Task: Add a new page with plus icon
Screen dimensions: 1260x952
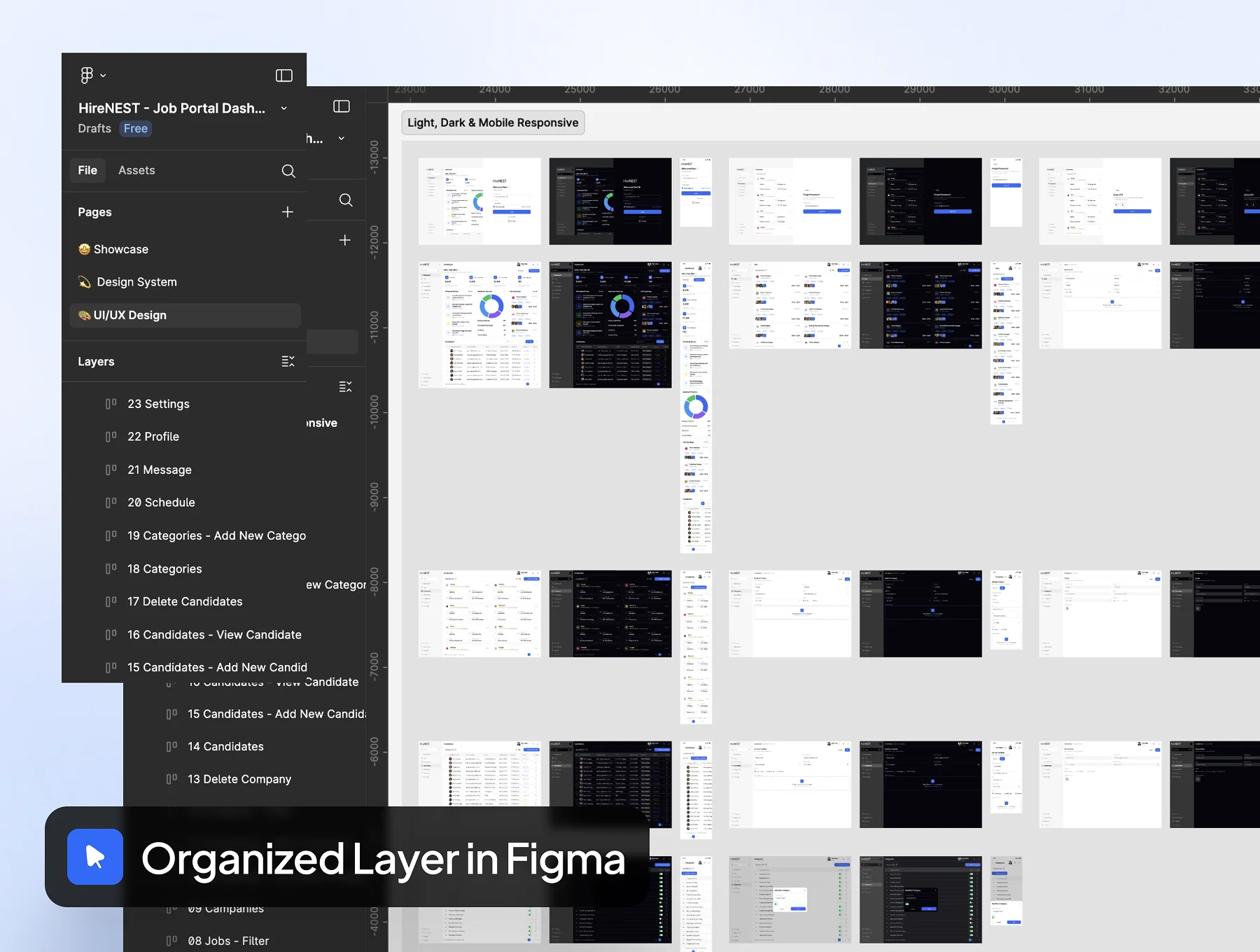Action: (x=288, y=212)
